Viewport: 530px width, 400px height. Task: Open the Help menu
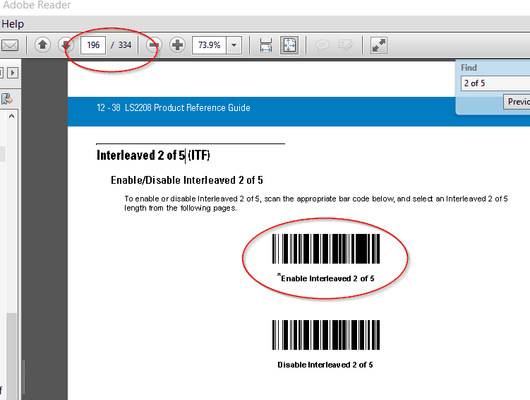[13, 24]
